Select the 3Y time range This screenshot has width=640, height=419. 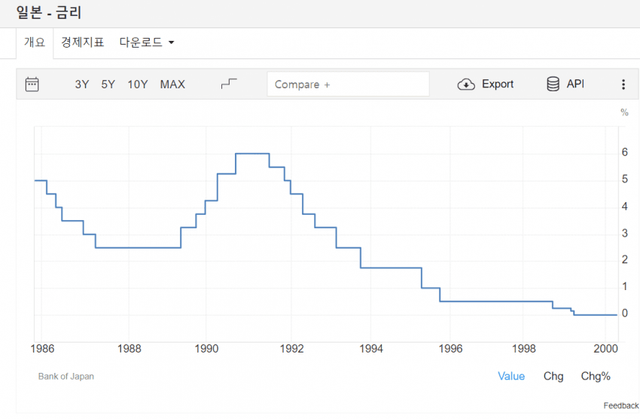[82, 84]
